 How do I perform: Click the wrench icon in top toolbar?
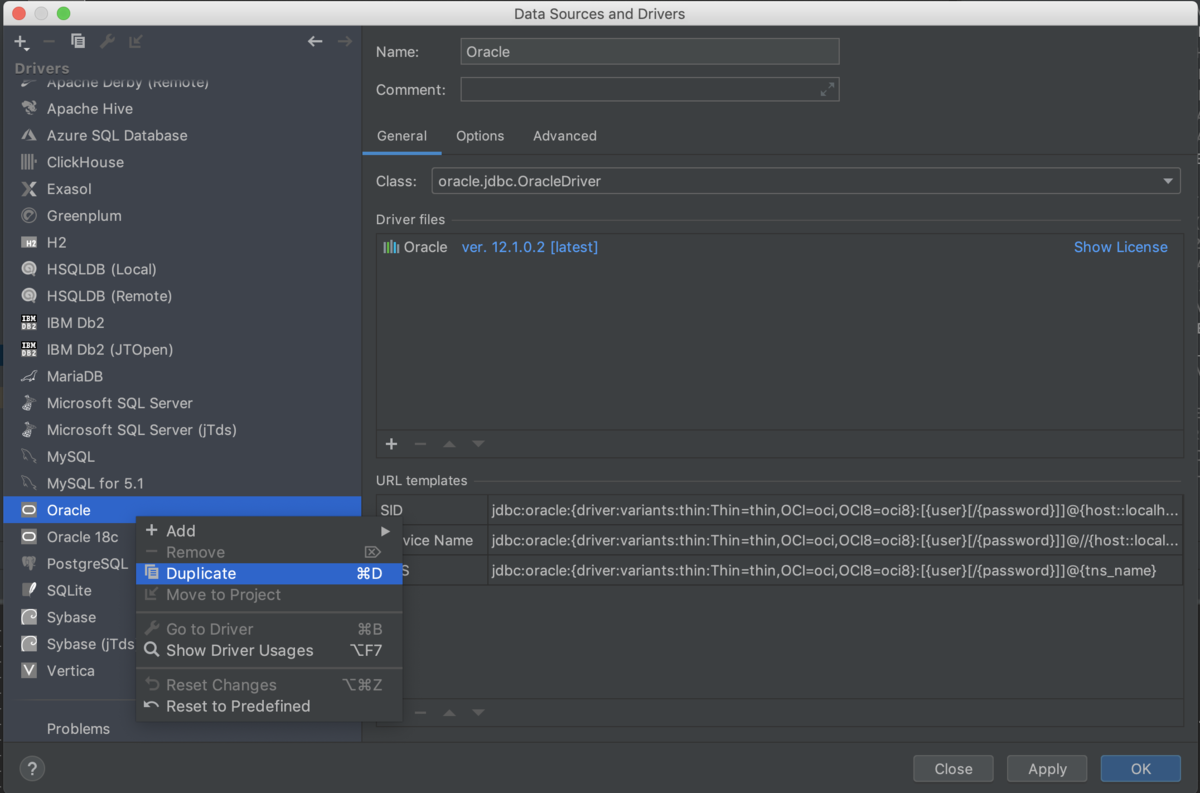[x=107, y=41]
